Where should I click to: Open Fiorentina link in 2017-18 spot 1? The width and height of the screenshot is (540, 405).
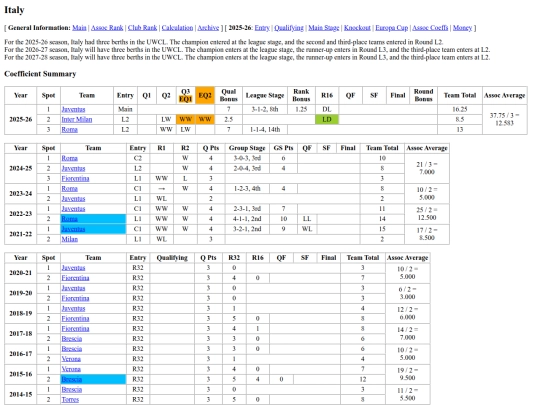pos(75,329)
